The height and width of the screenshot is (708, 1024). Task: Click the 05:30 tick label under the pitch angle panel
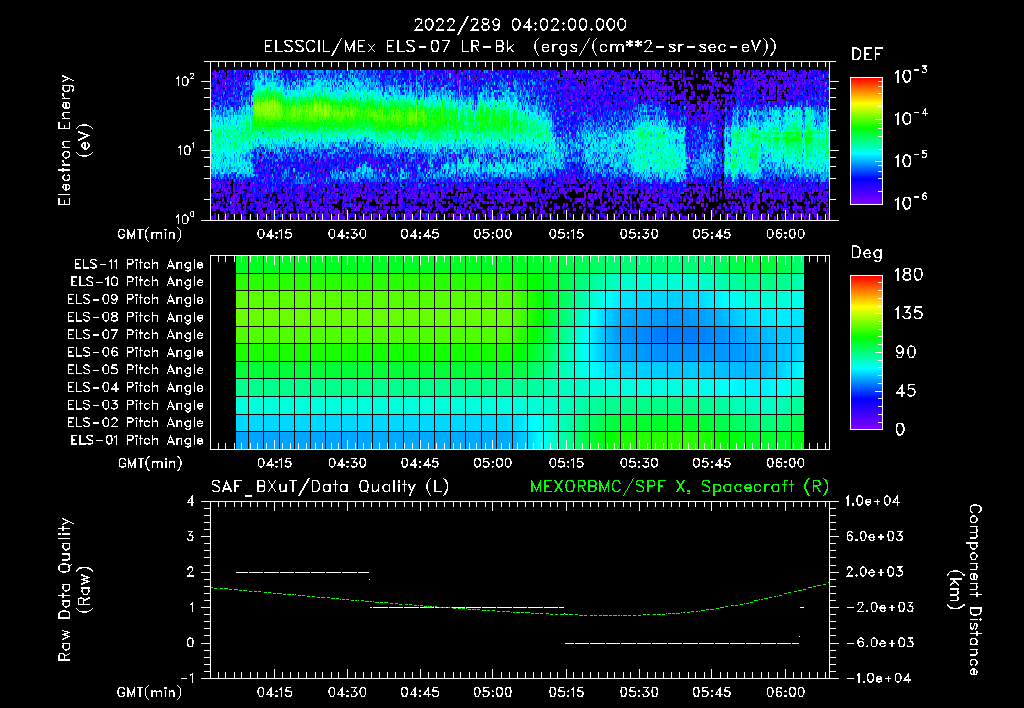coord(639,463)
